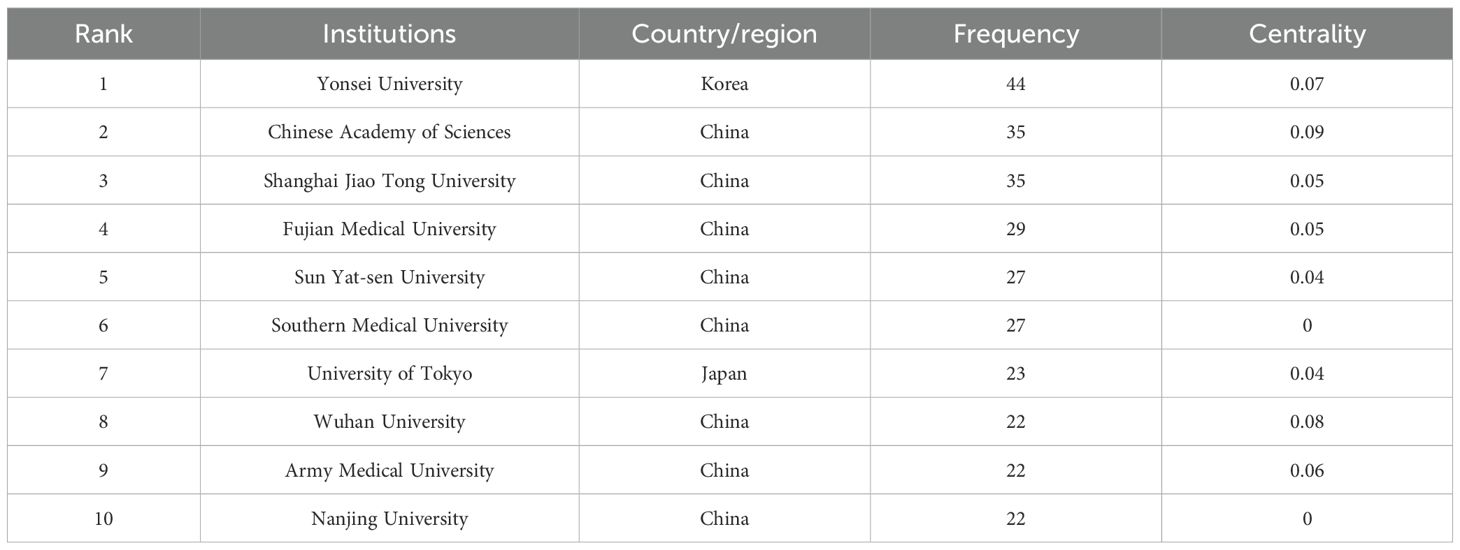This screenshot has height=550, width=1460.
Task: Click the University of Tokyo cell
Action: click(x=389, y=374)
